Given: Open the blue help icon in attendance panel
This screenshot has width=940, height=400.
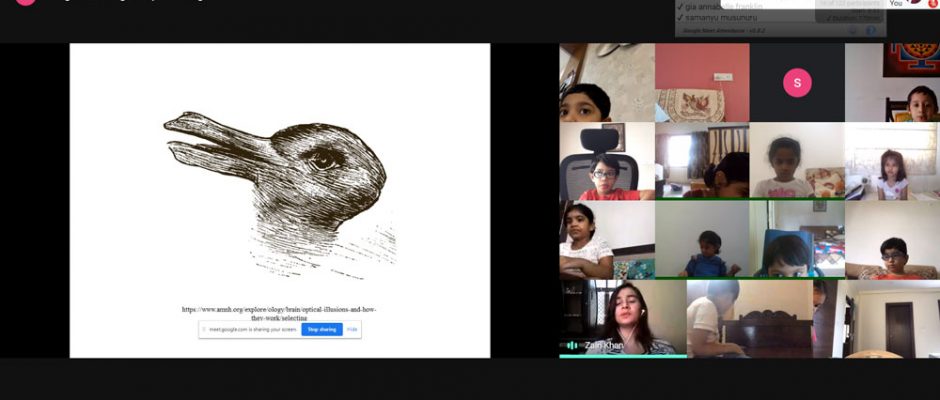Looking at the screenshot, I should point(870,30).
